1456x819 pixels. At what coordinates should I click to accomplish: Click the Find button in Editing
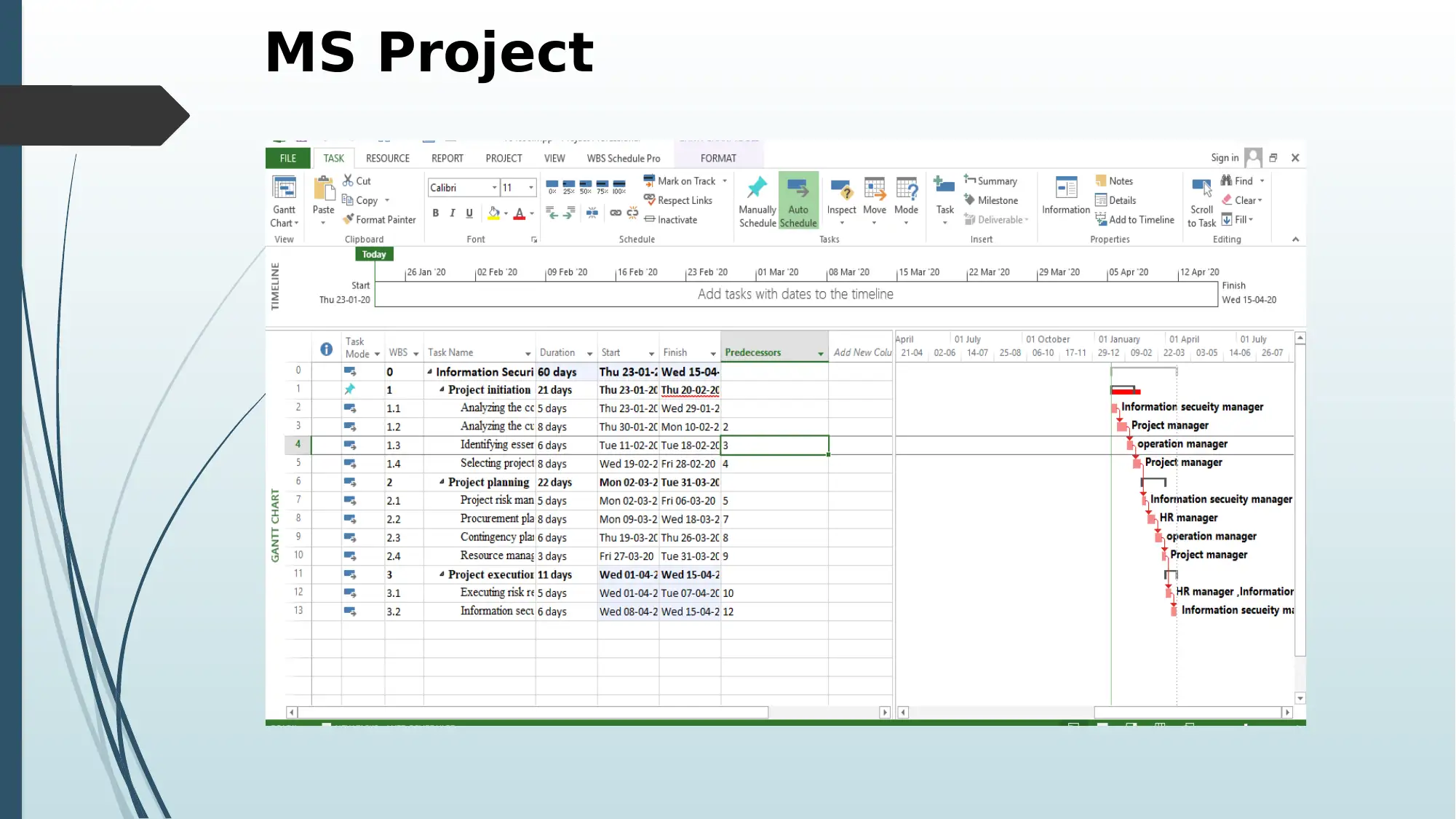1241,180
